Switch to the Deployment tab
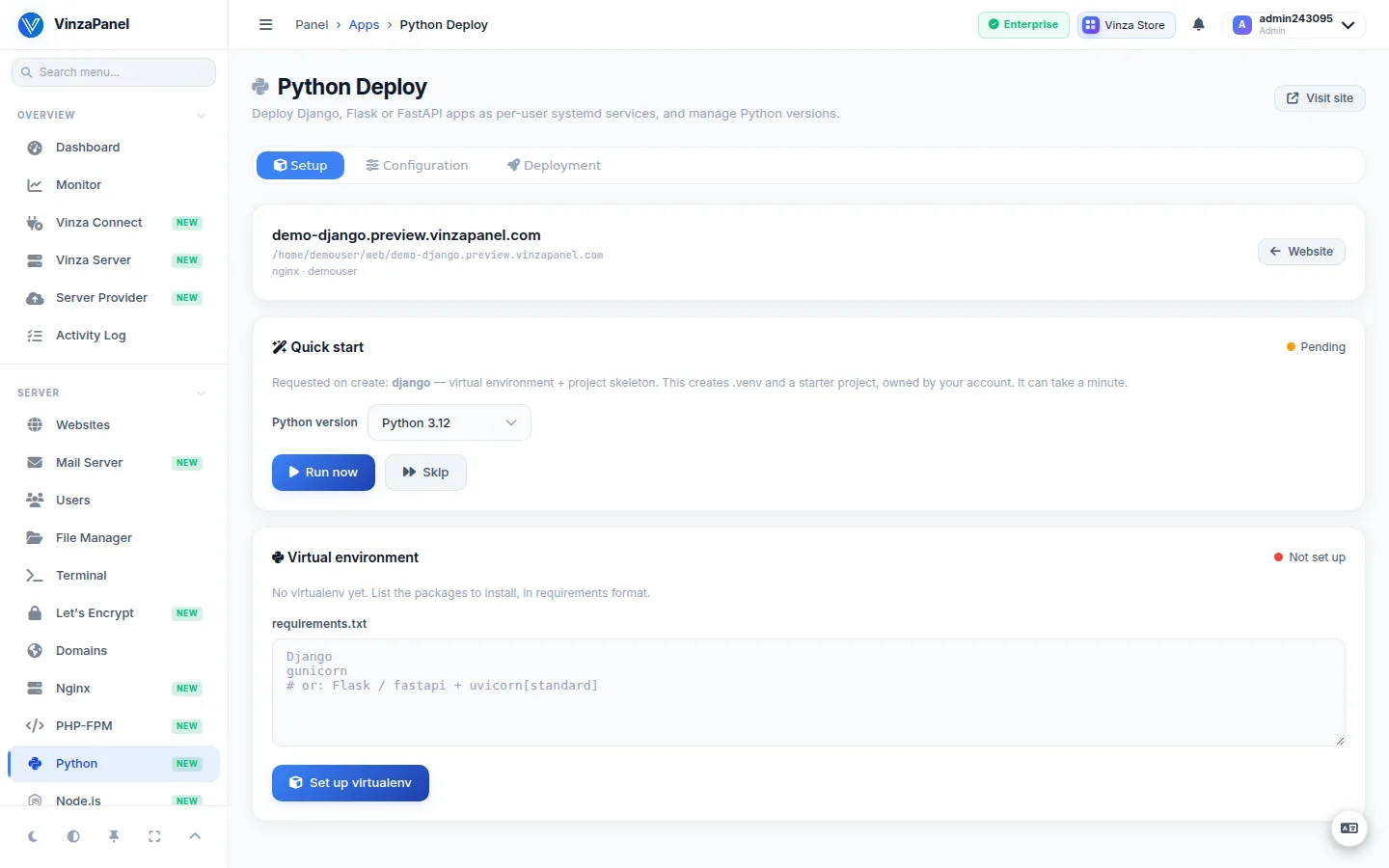1389x868 pixels. tap(554, 166)
